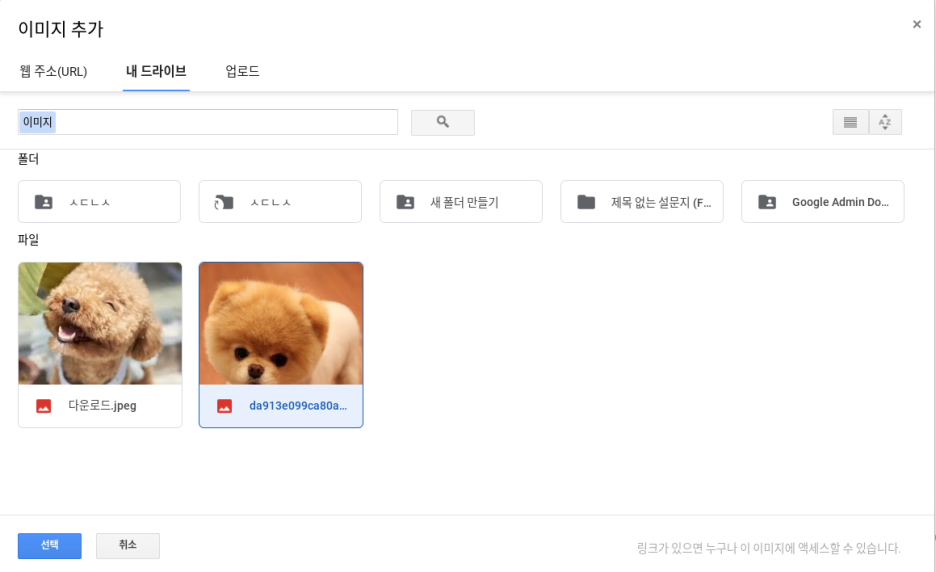The width and height of the screenshot is (936, 572).
Task: Cancel with the 취소 button
Action: point(128,546)
